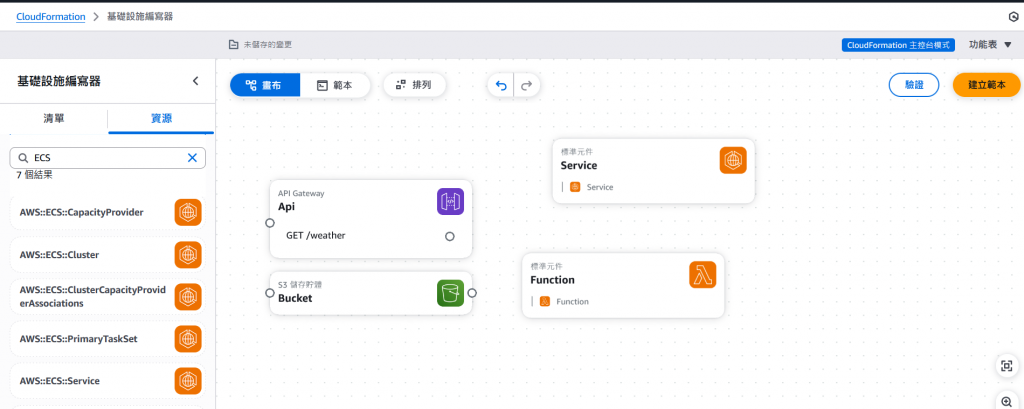This screenshot has height=409, width=1024.
Task: Fit canvas to screen icon
Action: point(1007,366)
